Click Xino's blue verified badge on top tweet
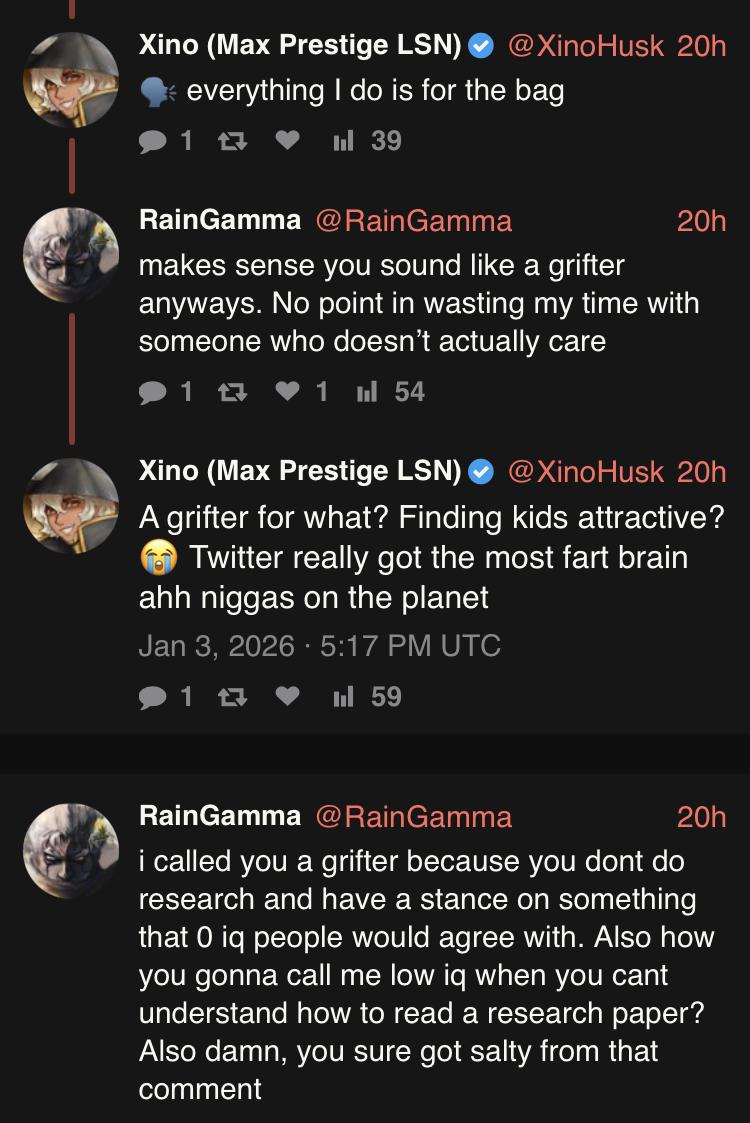The width and height of the screenshot is (750, 1123). click(481, 46)
